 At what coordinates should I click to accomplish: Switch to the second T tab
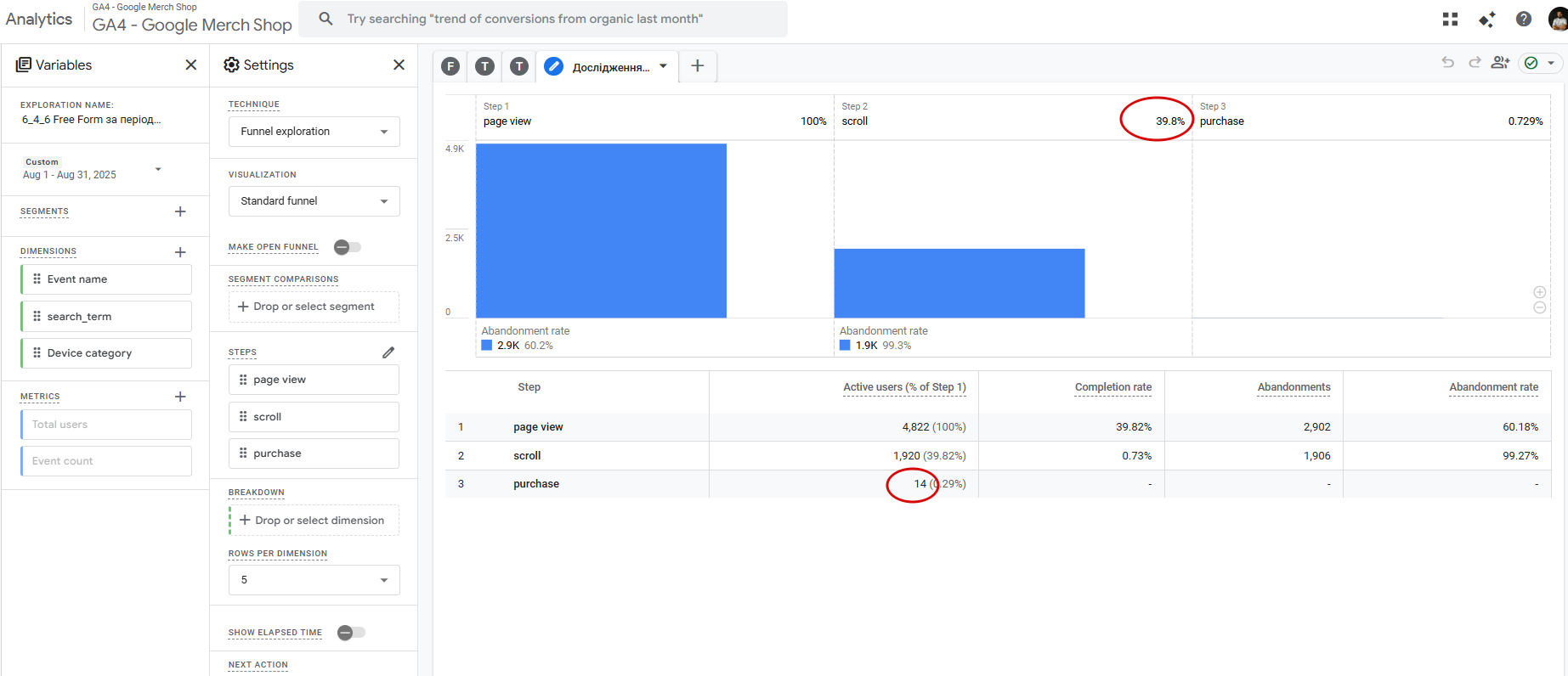click(x=519, y=66)
